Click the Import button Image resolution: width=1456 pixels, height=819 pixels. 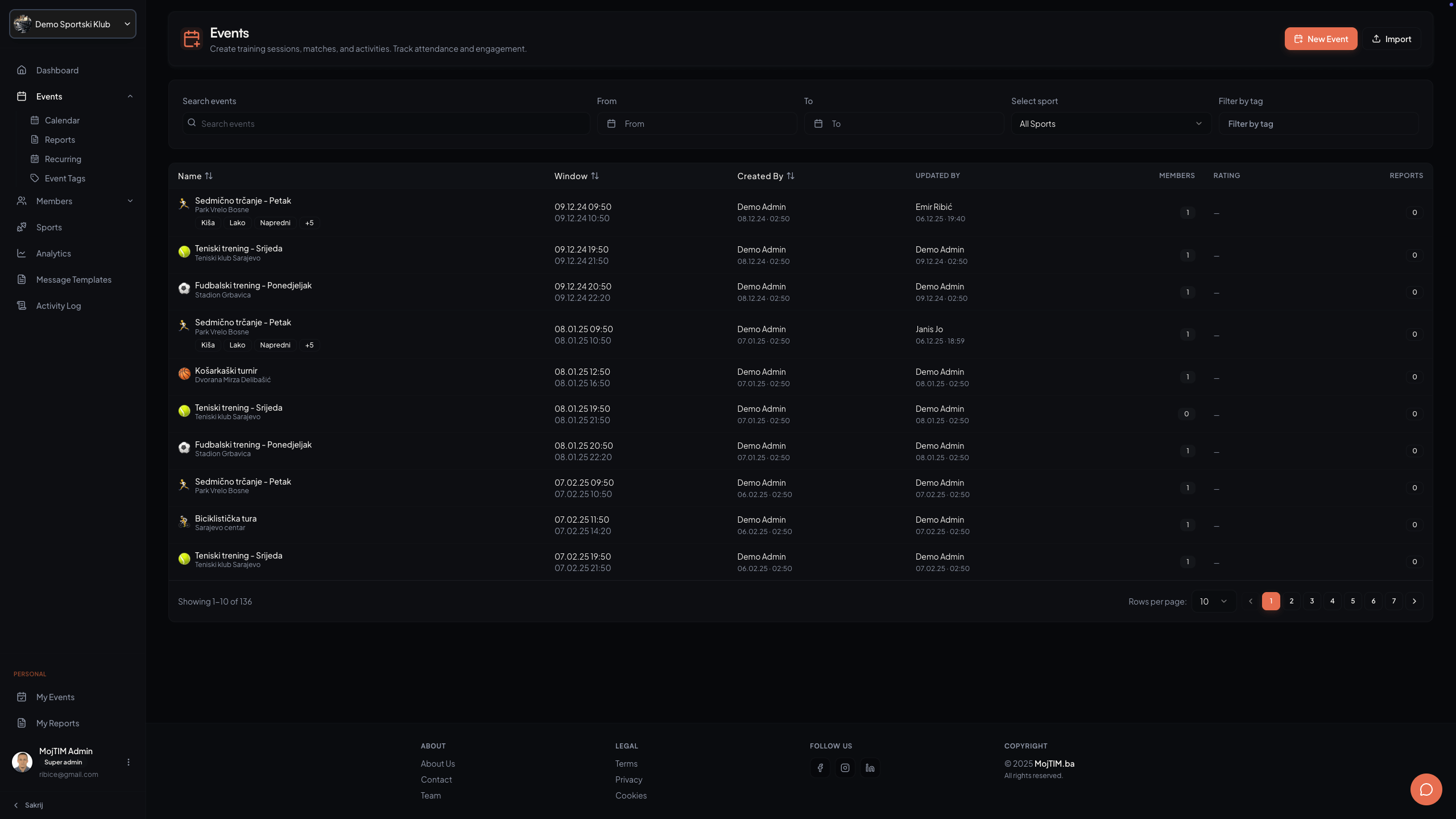click(1391, 39)
